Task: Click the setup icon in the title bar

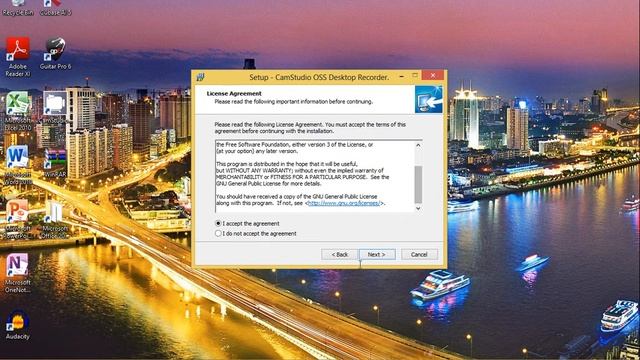Action: 200,77
